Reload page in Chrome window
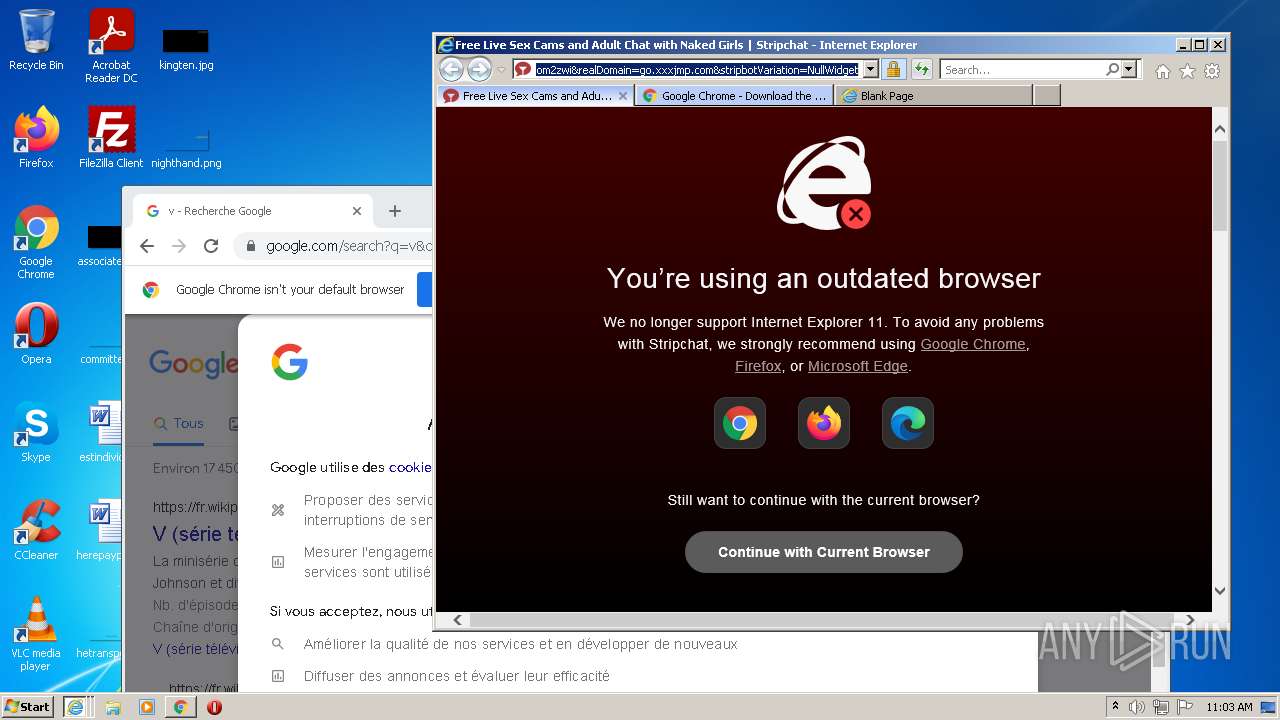 point(211,246)
